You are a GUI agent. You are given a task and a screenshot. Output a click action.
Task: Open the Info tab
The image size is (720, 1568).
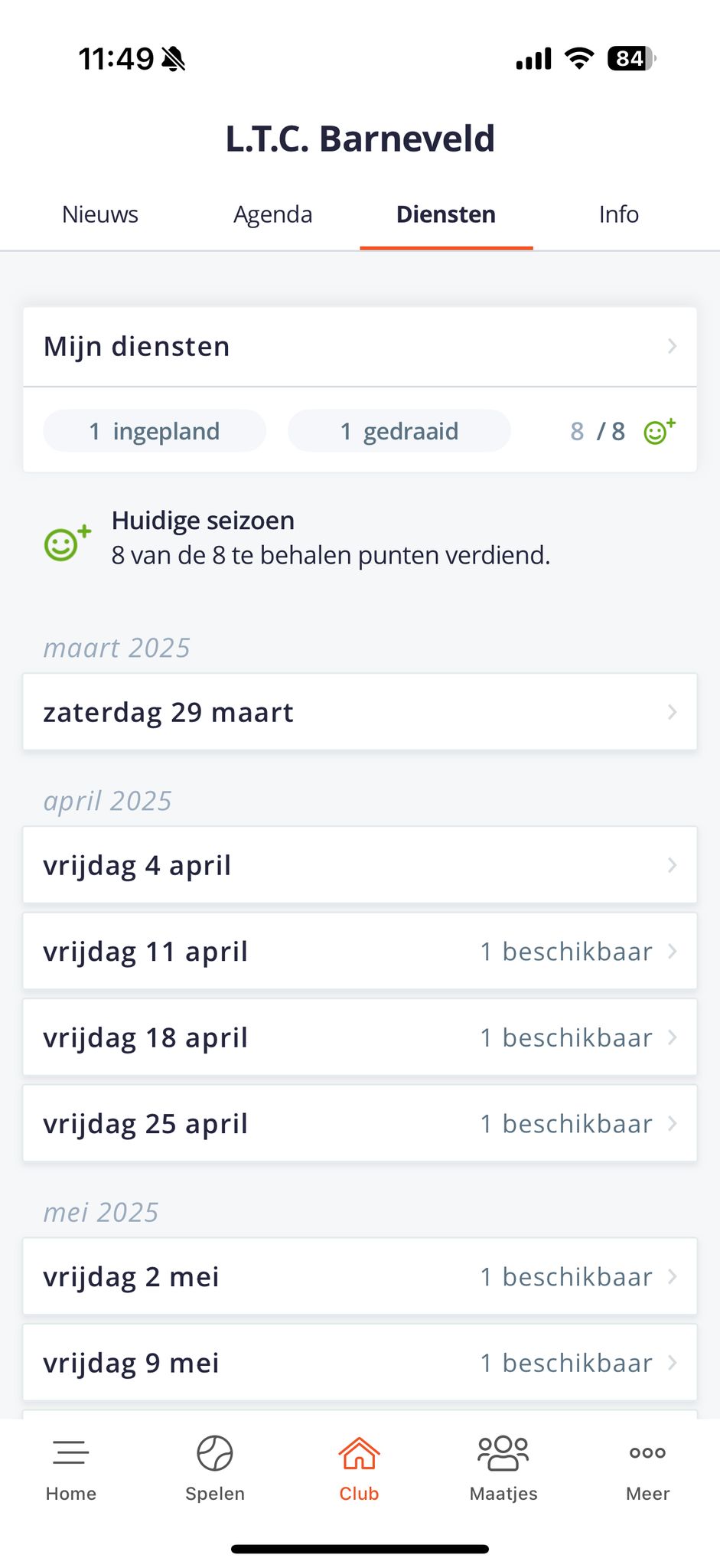618,214
